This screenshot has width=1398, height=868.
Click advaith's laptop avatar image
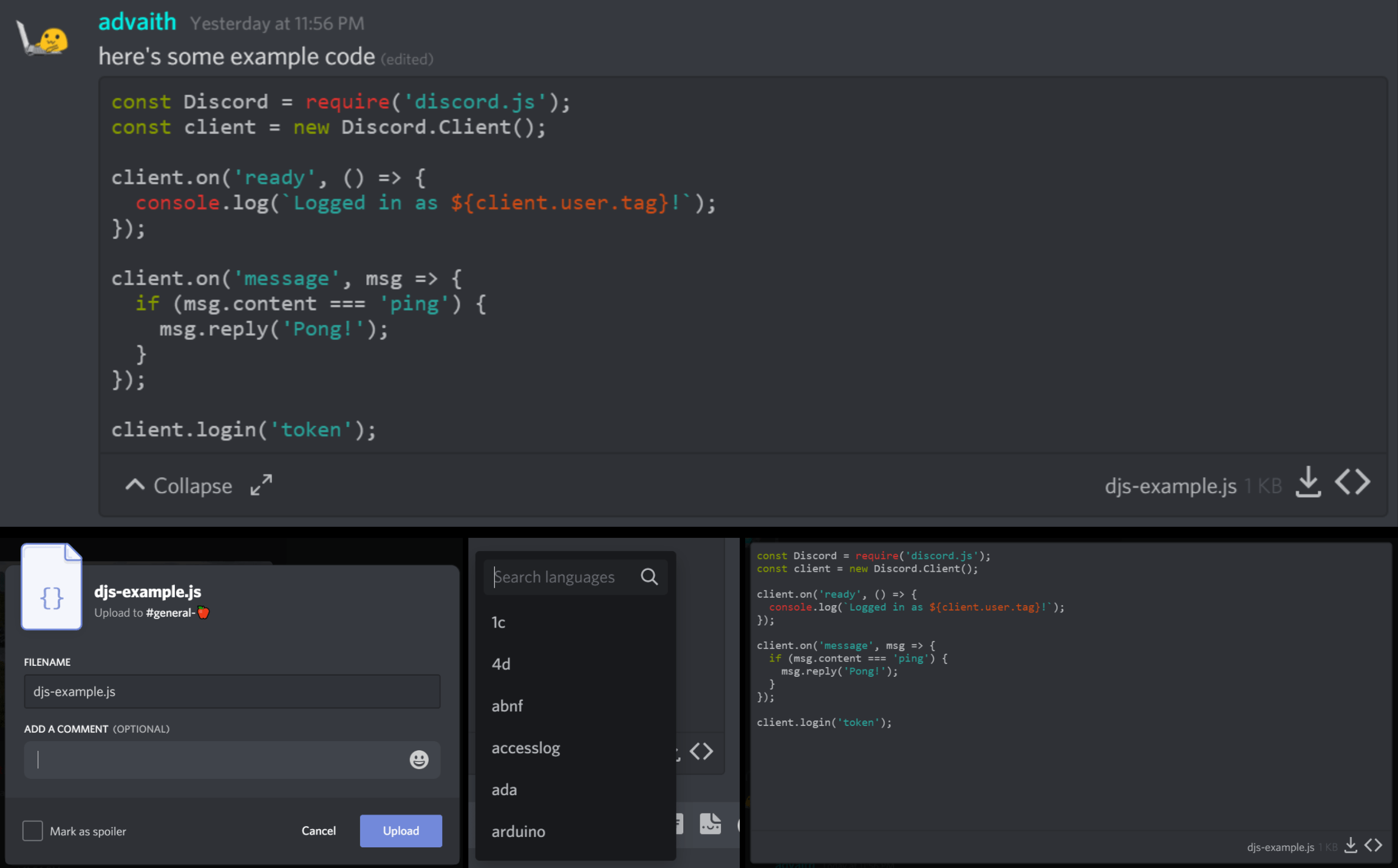(x=43, y=38)
